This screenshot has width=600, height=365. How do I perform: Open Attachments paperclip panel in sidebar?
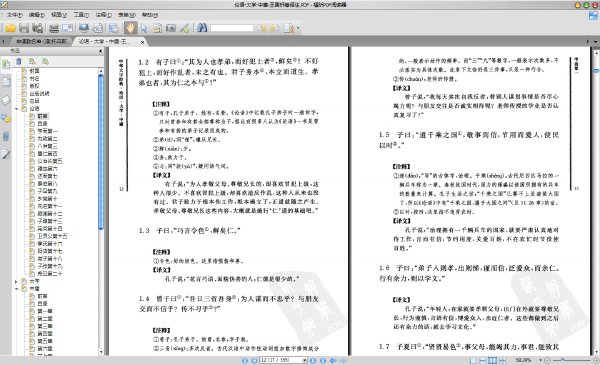tap(6, 136)
